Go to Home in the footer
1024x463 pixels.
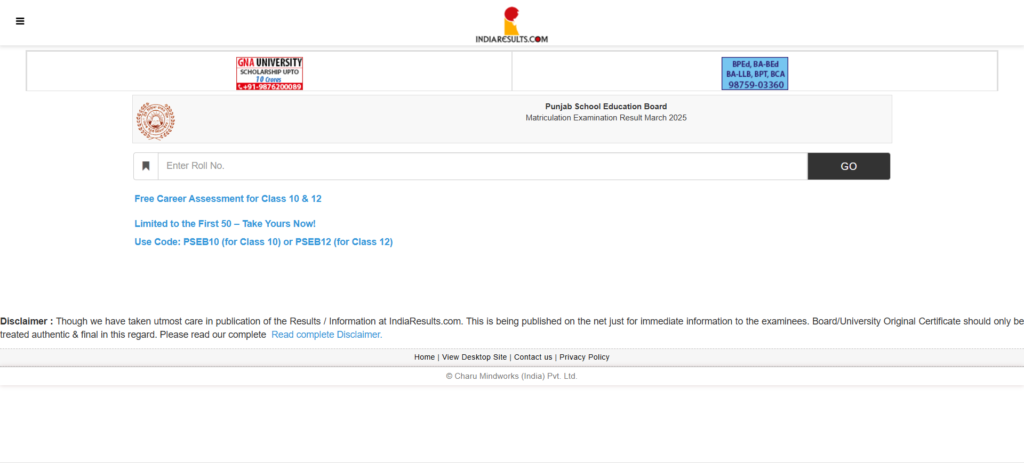(424, 357)
